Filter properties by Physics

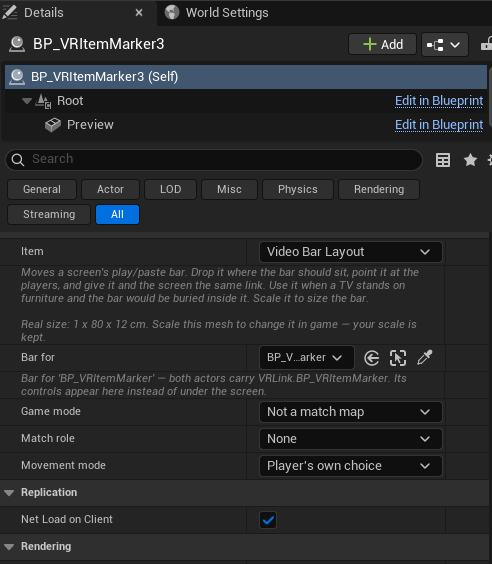[298, 189]
